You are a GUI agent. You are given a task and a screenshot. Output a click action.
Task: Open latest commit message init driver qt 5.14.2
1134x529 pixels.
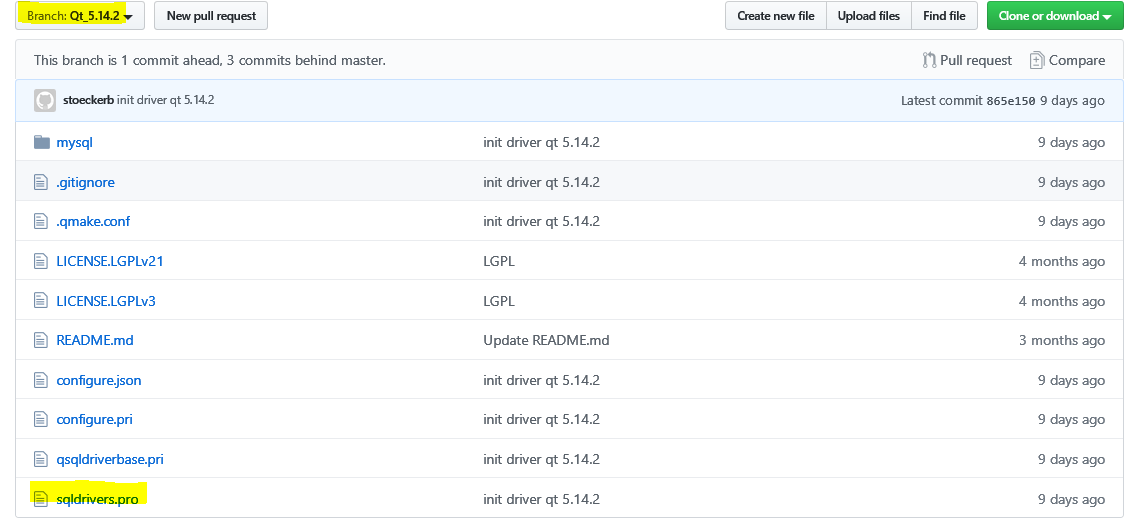point(166,100)
